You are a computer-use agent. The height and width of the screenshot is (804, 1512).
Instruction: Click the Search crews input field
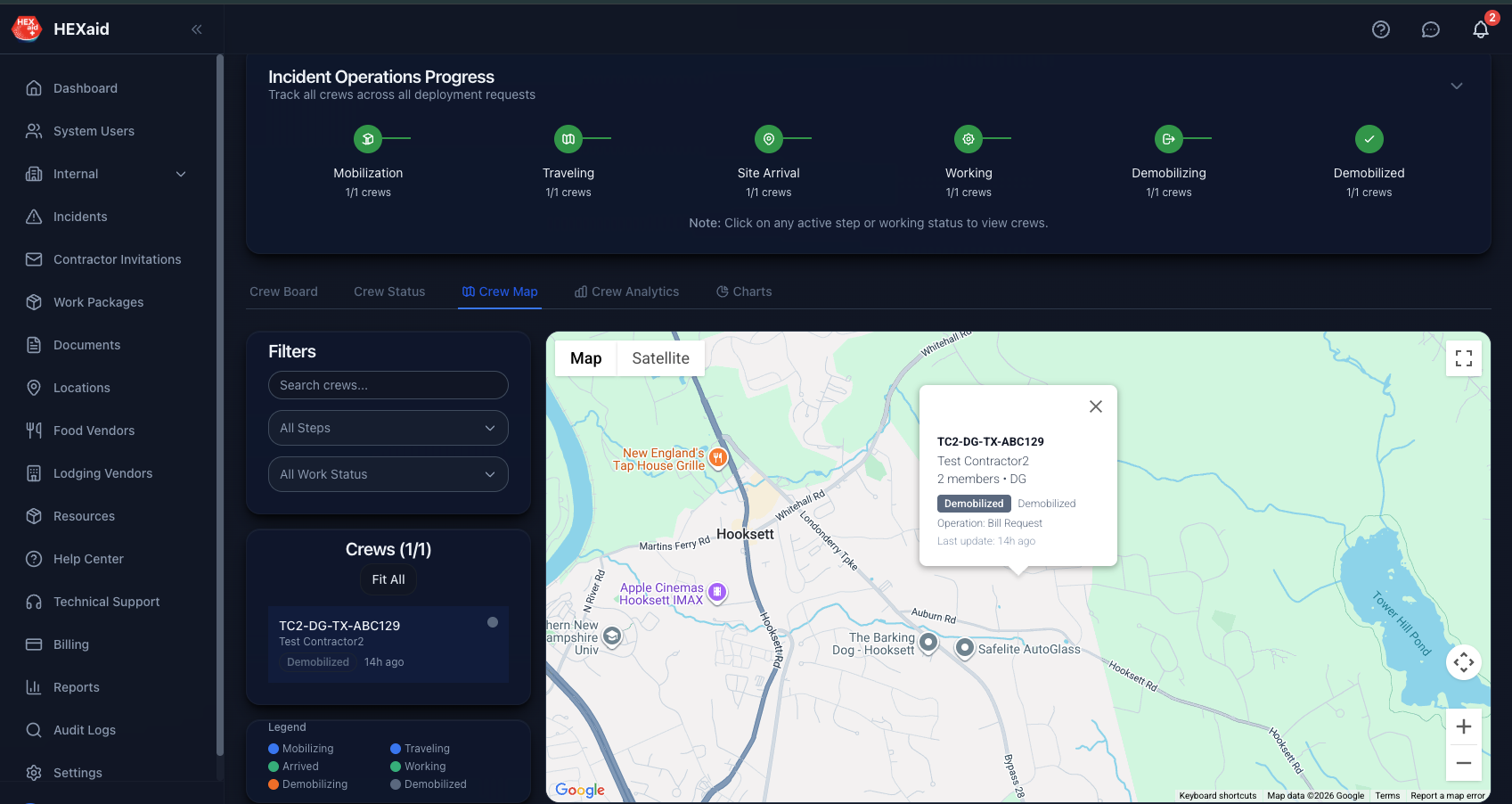388,385
